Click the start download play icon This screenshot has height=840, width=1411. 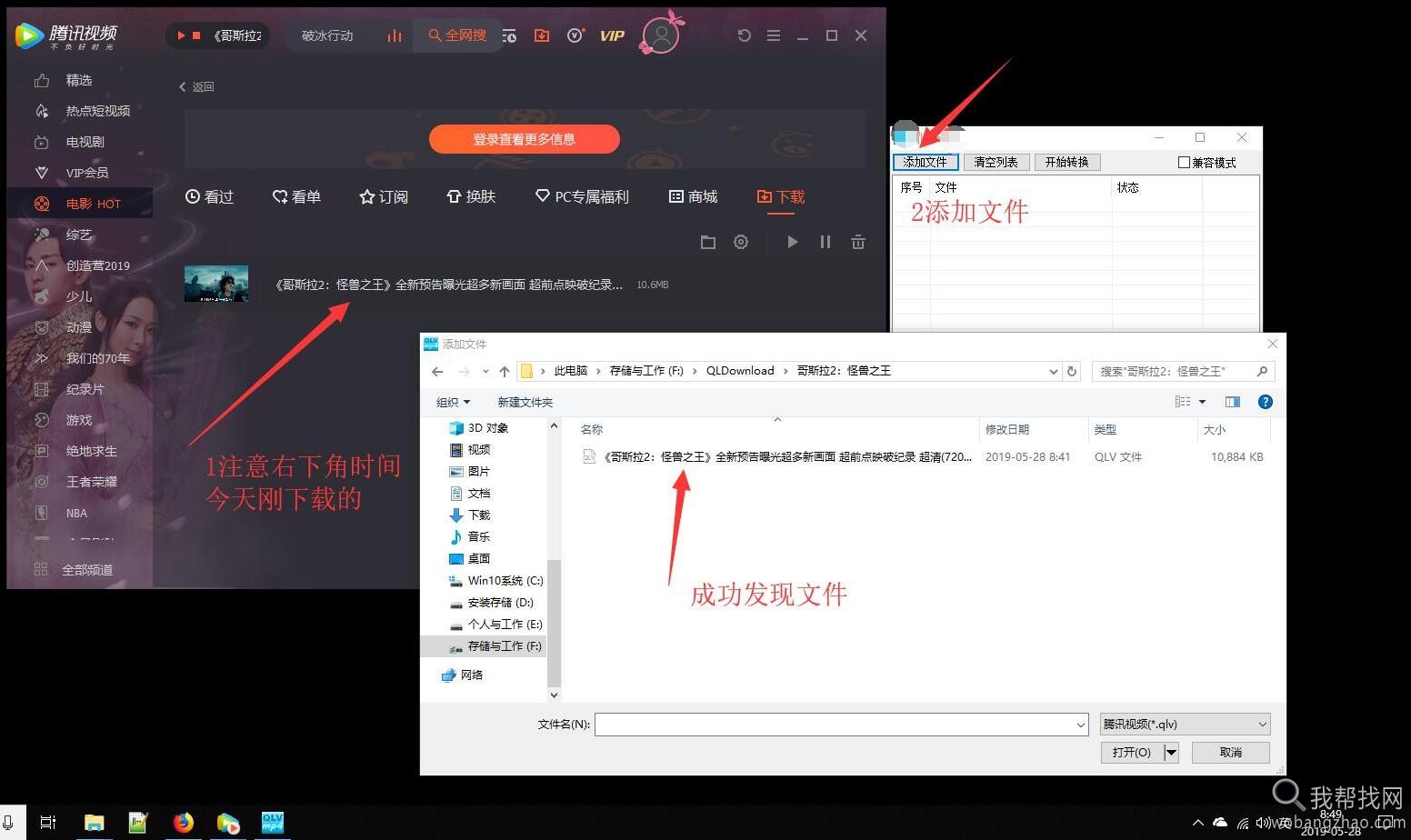(x=792, y=242)
